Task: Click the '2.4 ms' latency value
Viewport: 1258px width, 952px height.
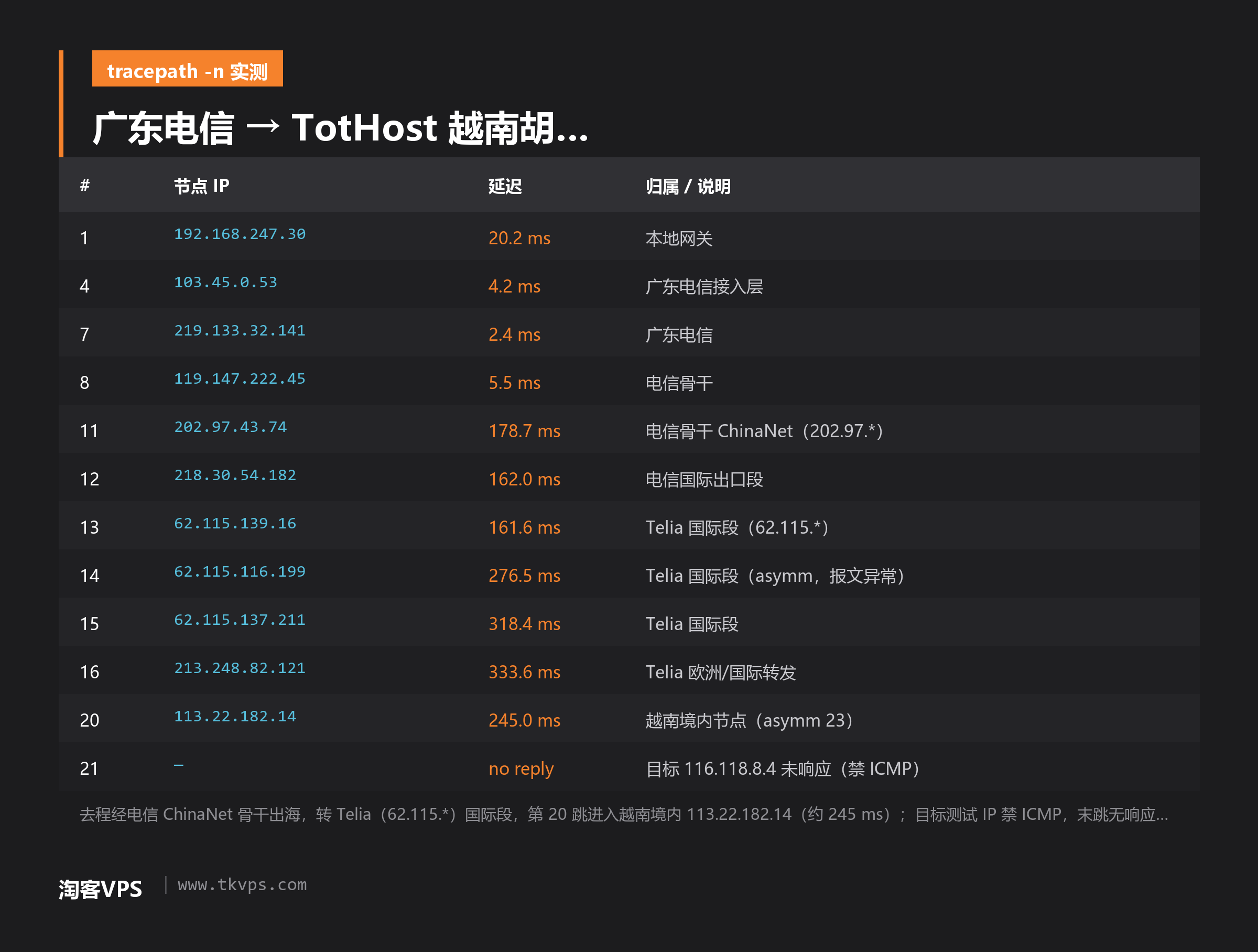Action: [x=514, y=334]
